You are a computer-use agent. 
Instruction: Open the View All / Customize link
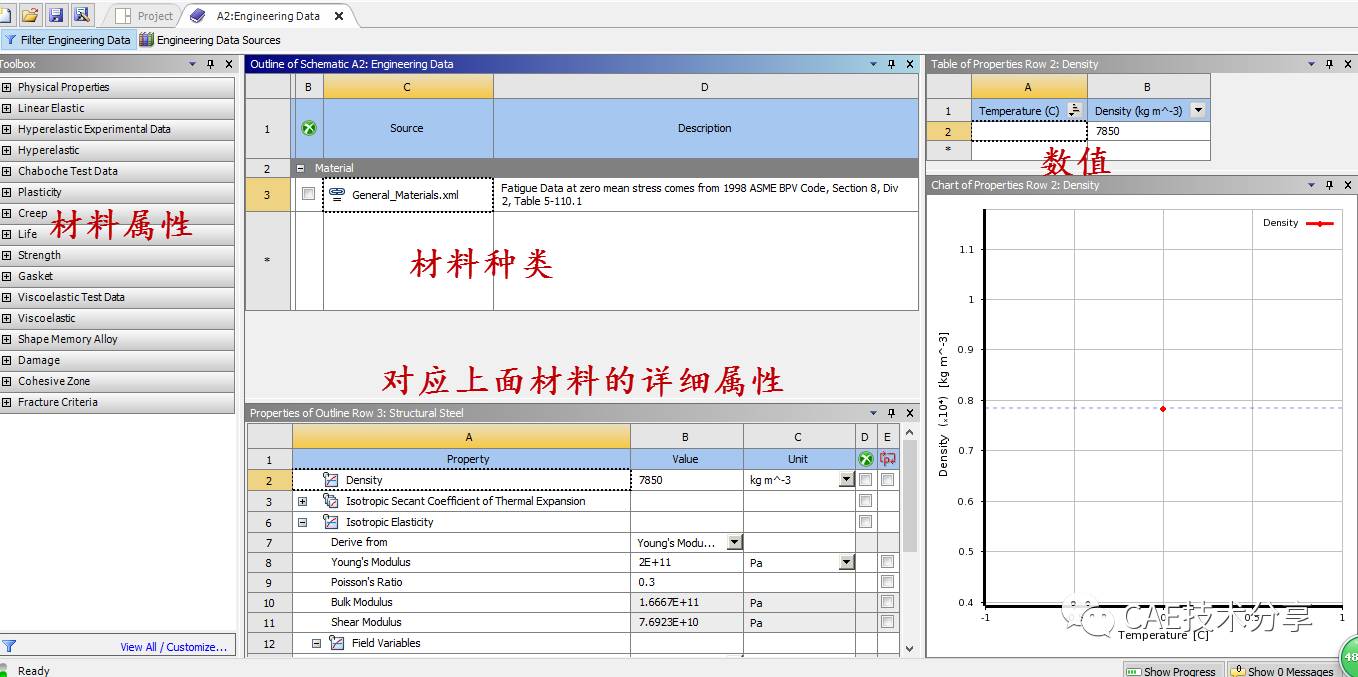pos(174,647)
